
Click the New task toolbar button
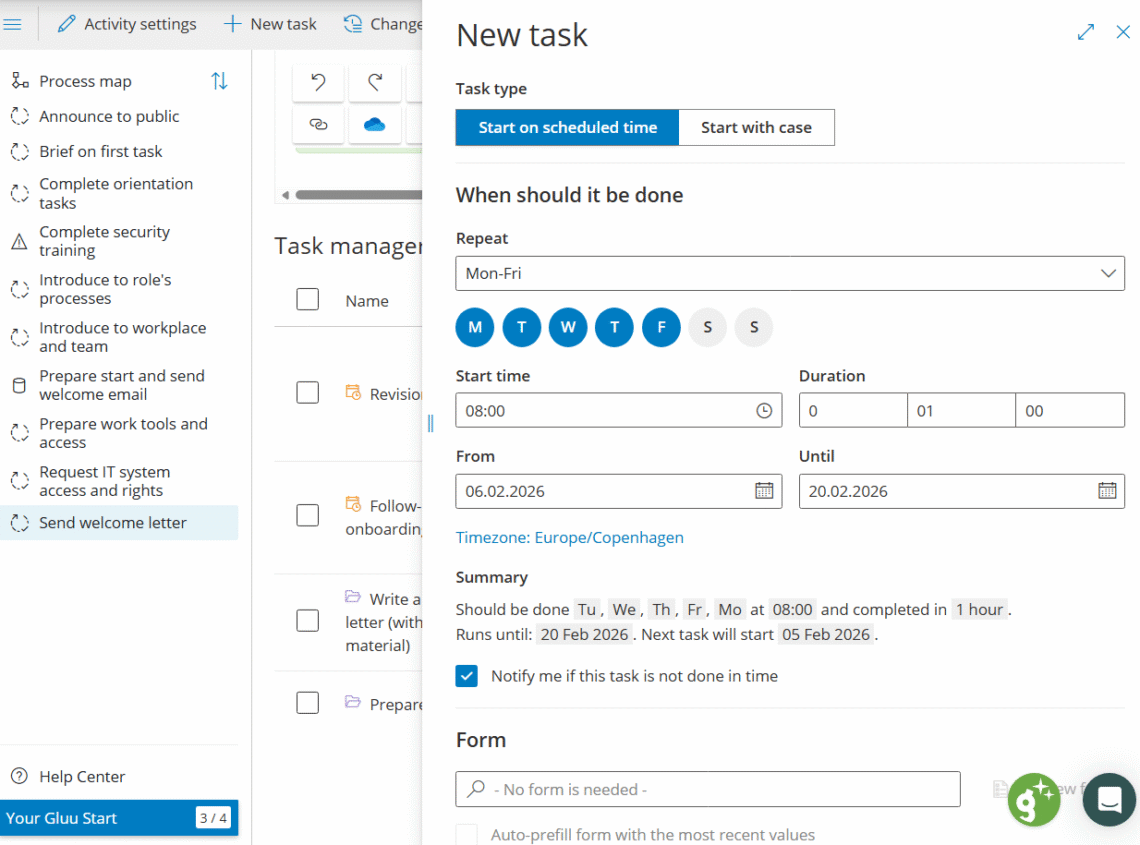270,24
